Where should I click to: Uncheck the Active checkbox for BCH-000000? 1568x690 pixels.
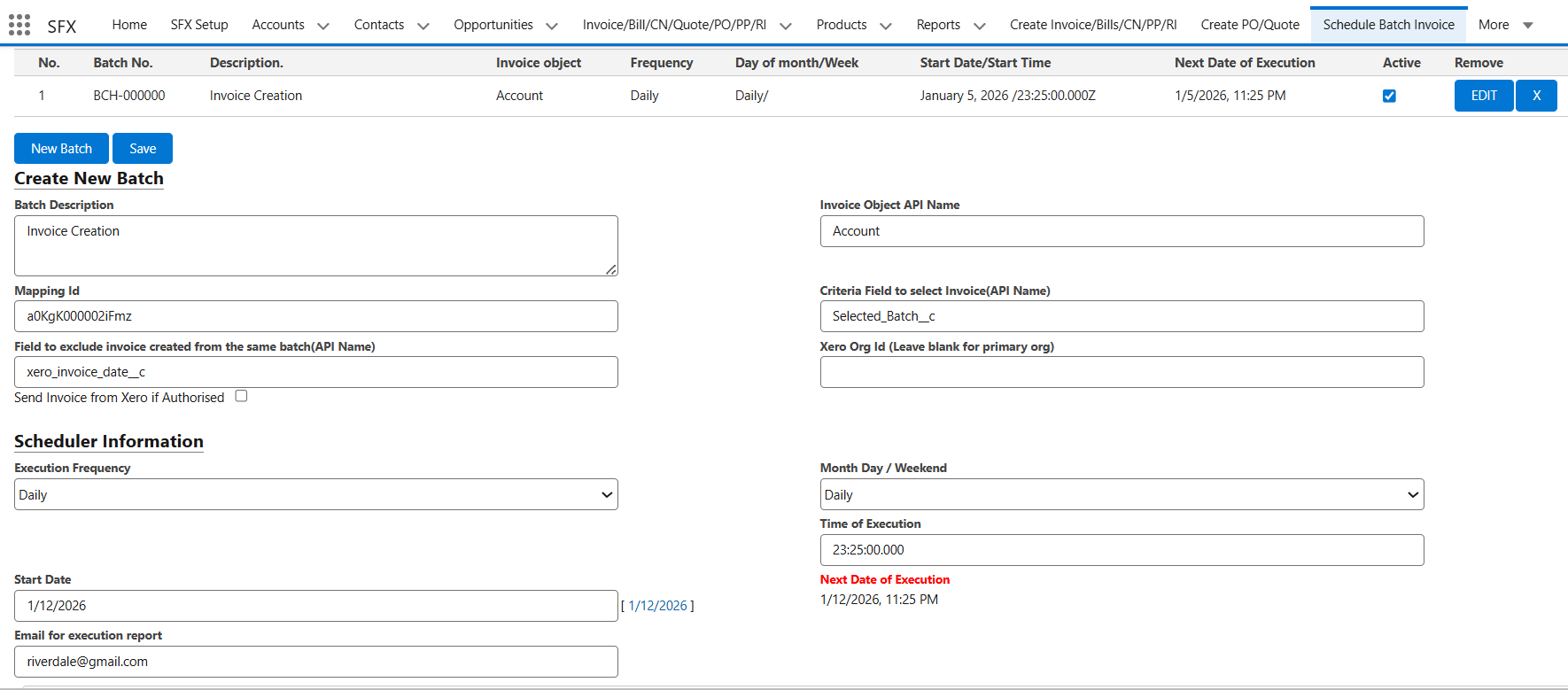point(1389,96)
